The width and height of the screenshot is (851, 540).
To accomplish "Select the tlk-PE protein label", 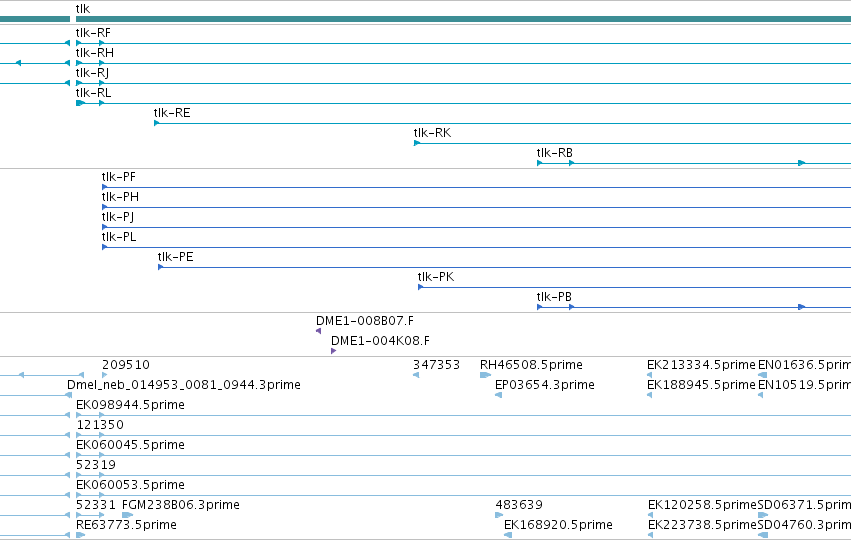I will 175,257.
